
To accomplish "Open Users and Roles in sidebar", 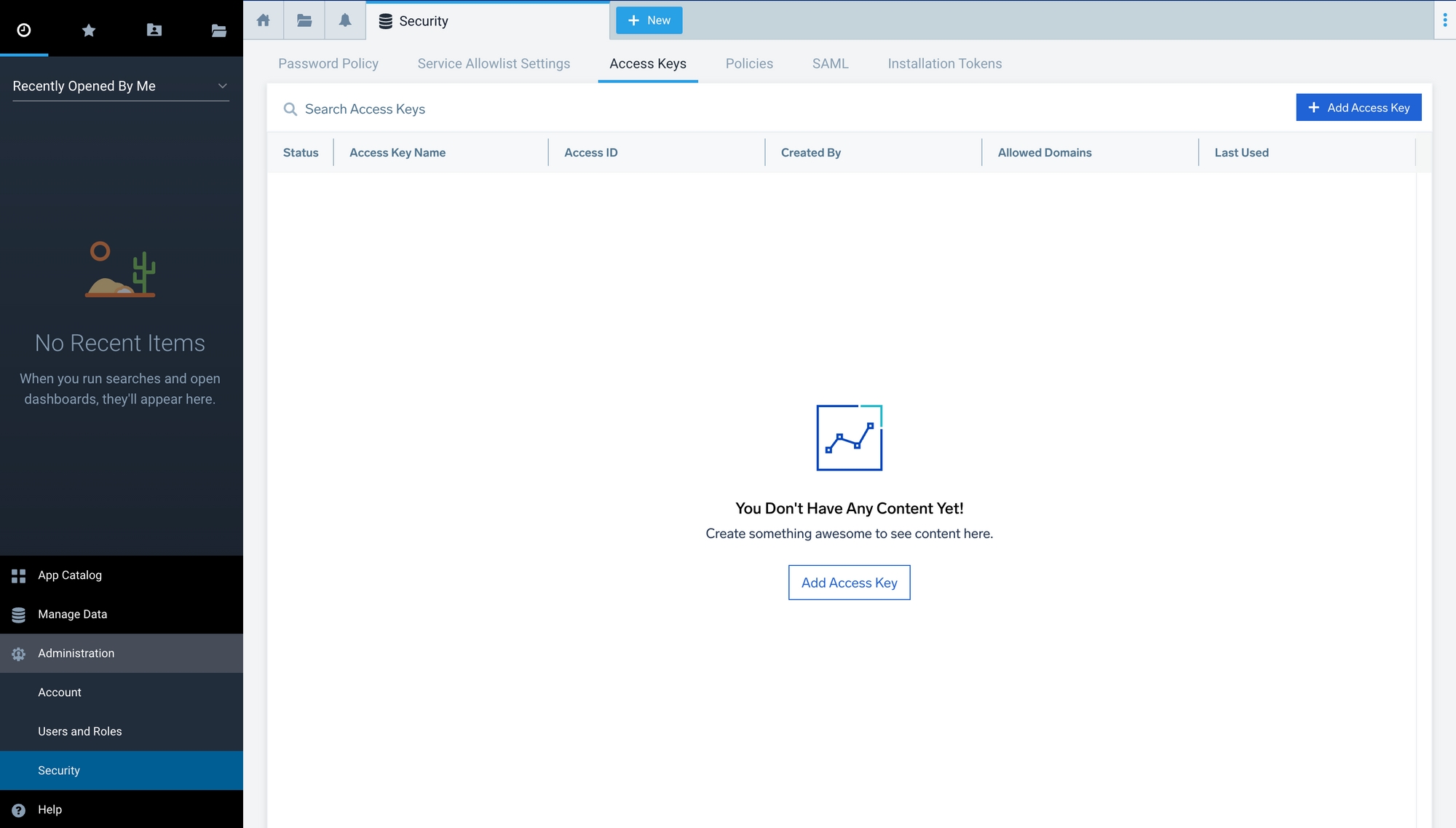I will click(x=80, y=731).
